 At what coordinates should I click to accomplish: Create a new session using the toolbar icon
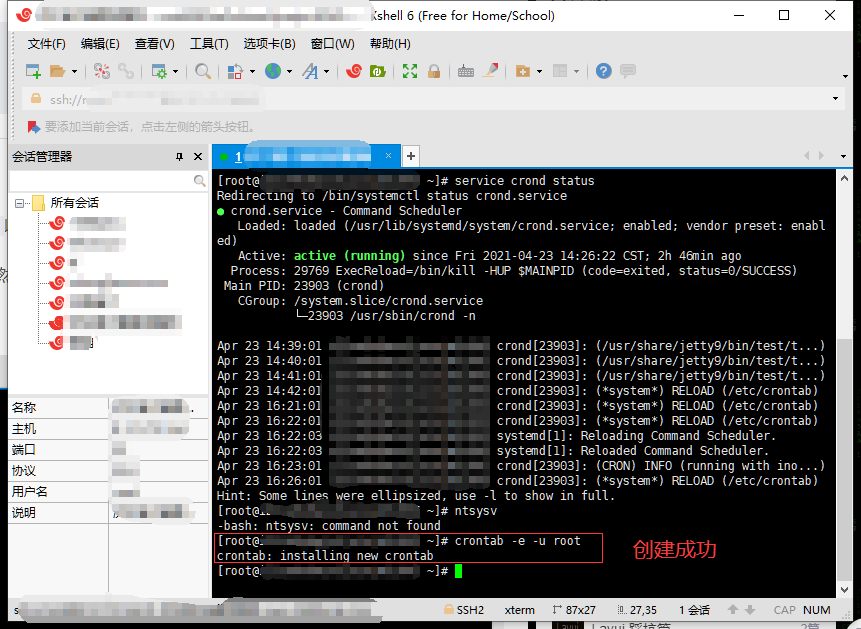pyautogui.click(x=35, y=71)
